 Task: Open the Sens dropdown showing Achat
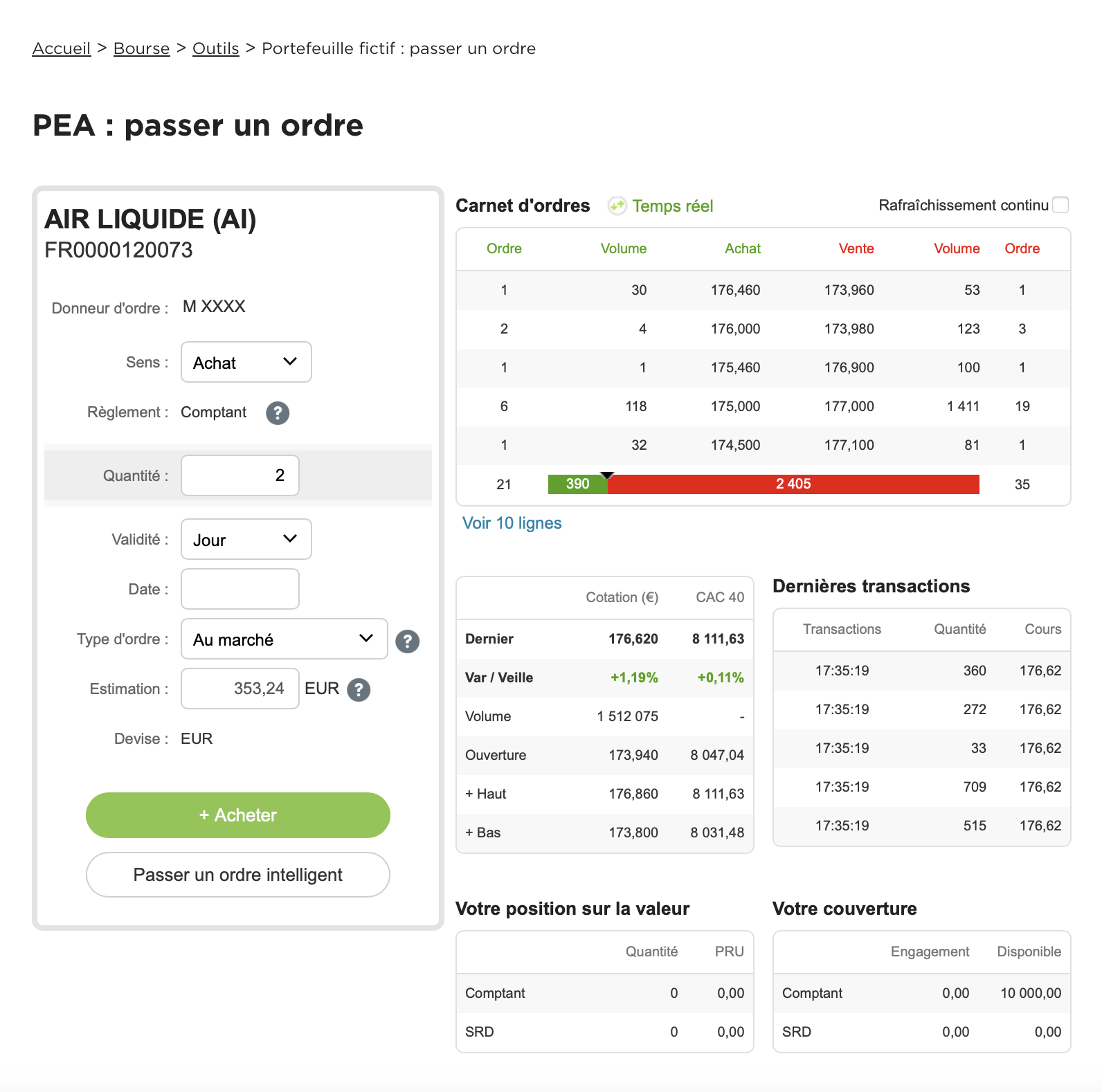pos(246,362)
